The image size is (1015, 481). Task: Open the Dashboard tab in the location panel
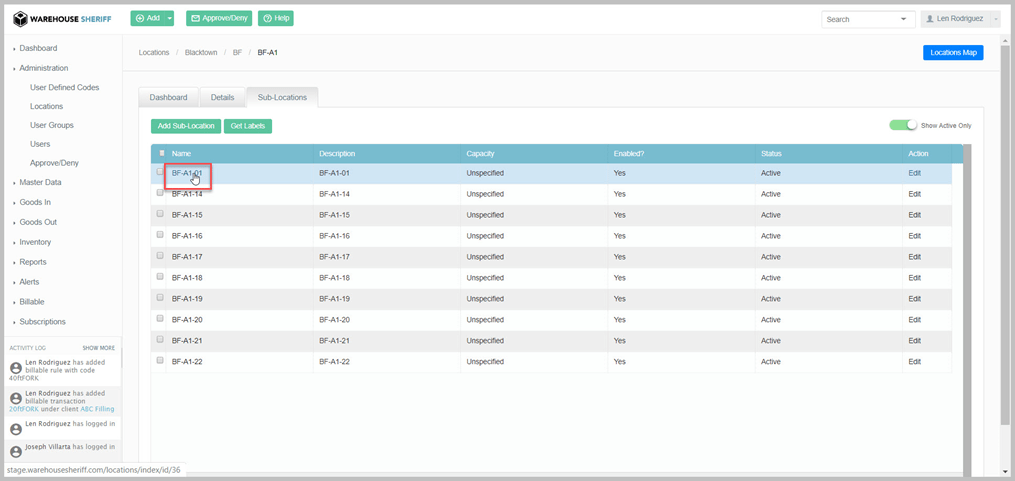click(168, 97)
